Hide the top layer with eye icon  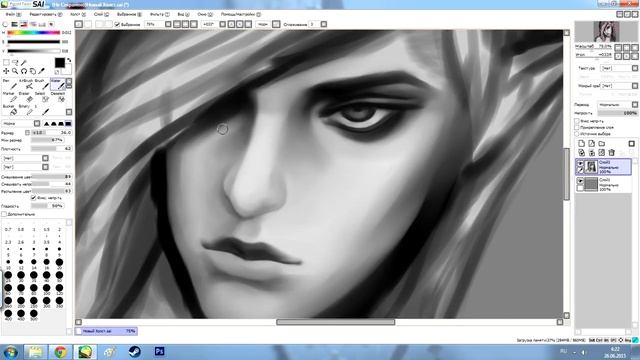580,162
